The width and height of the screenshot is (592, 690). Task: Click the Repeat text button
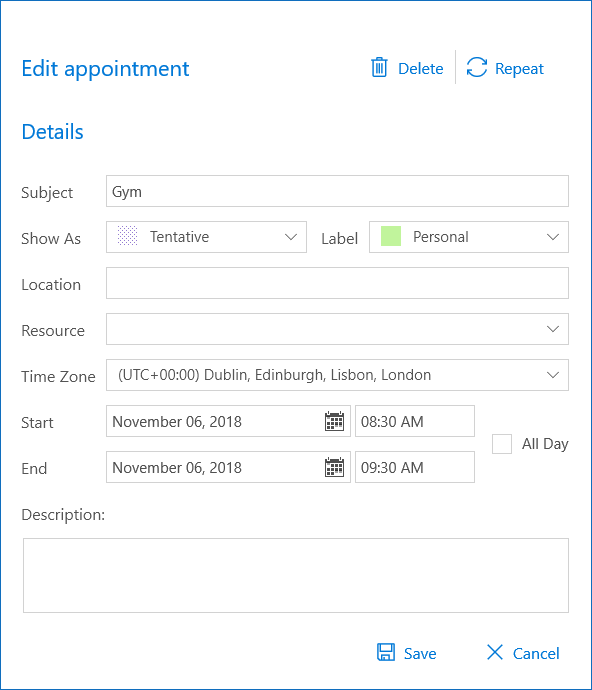[x=519, y=69]
